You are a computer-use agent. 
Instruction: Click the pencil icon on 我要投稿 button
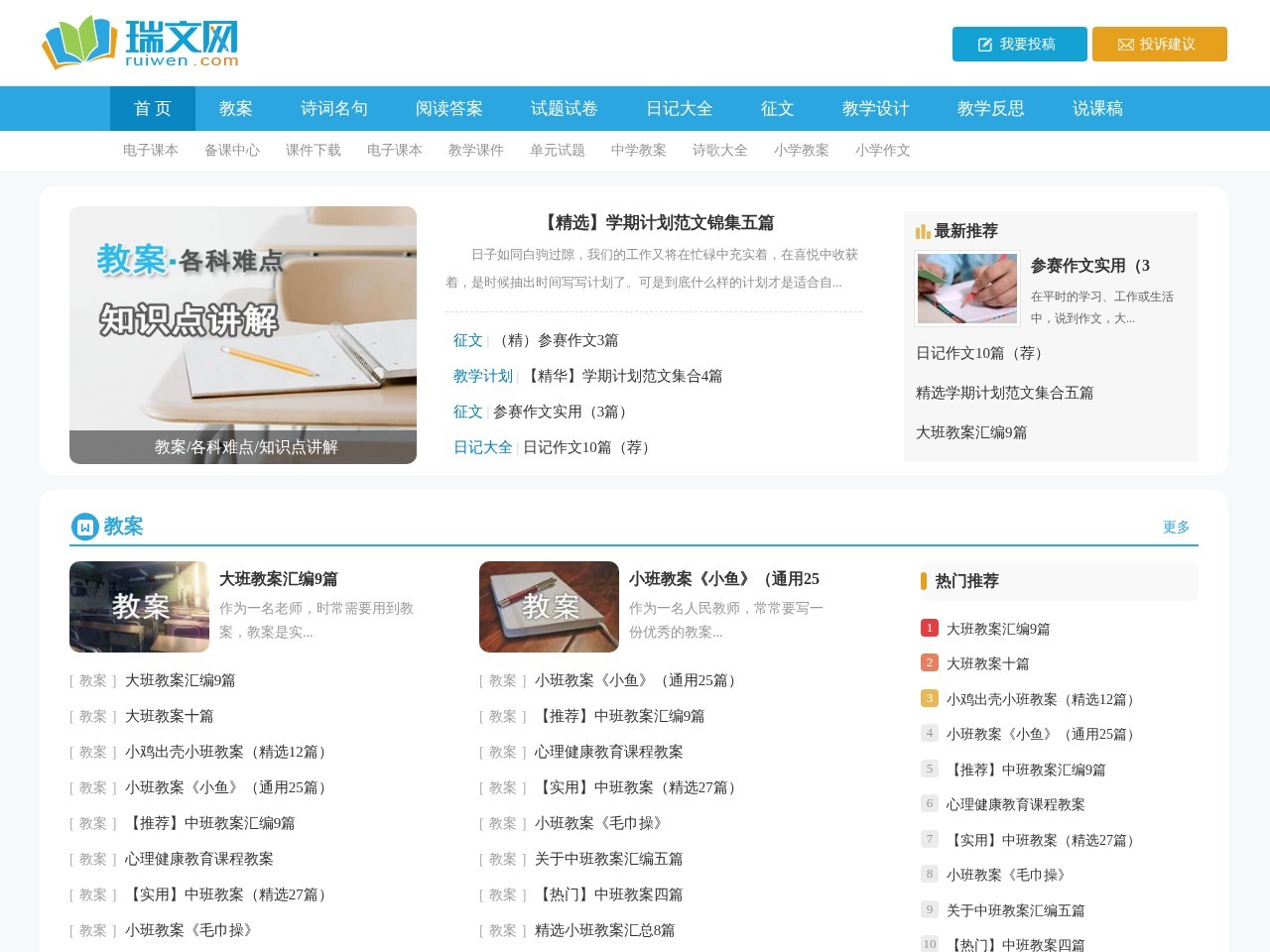(x=984, y=44)
